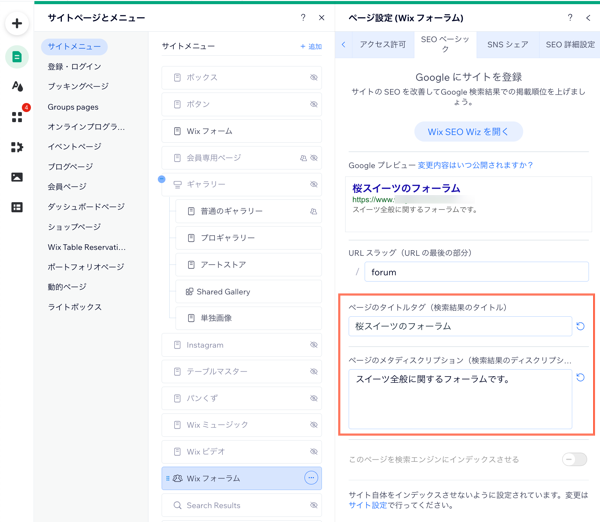
Task: Click 桜スイーツのフォーラム Google preview title
Action: pyautogui.click(x=406, y=188)
